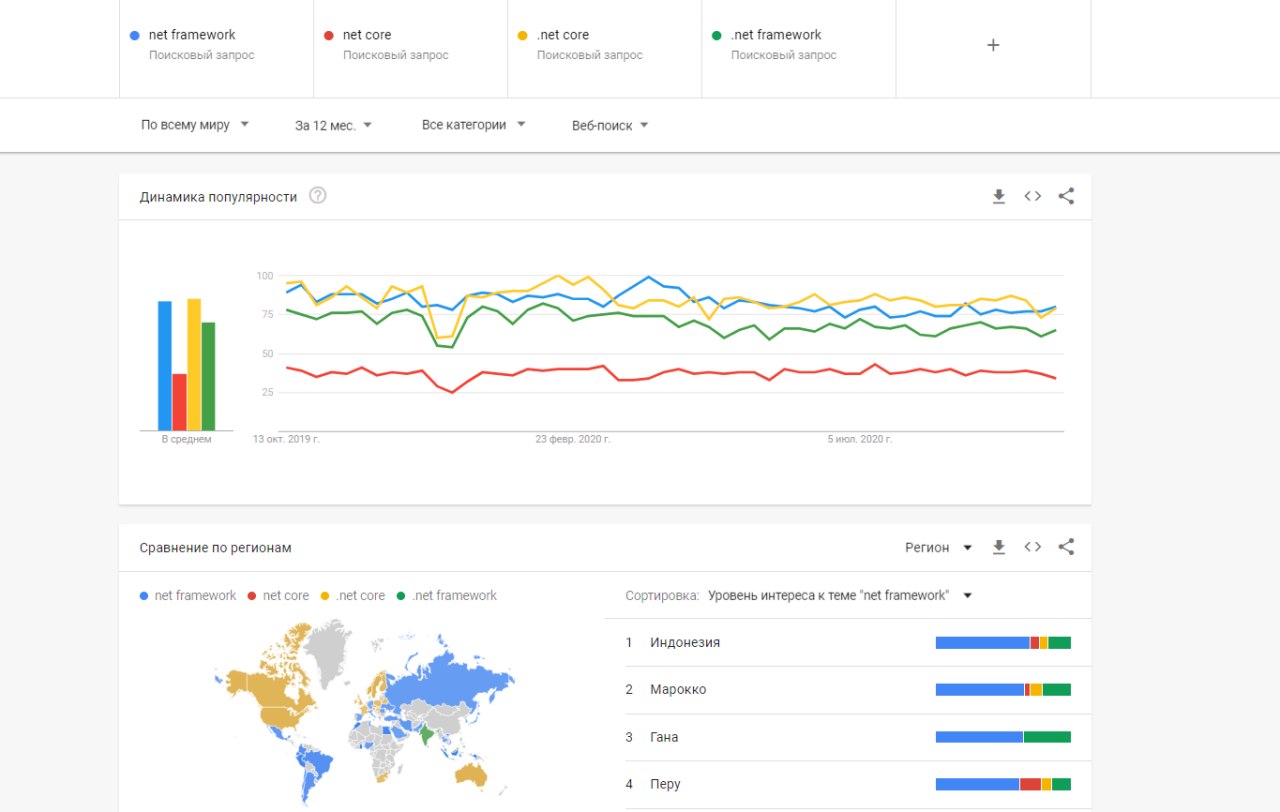This screenshot has height=812, width=1280.
Task: Open embed code for Сравнение по регионам
Action: (1033, 547)
